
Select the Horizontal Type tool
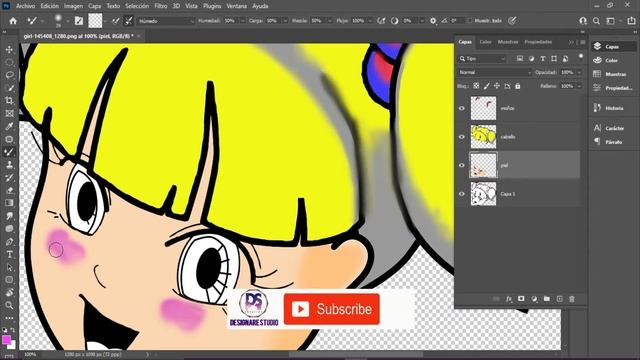point(9,254)
